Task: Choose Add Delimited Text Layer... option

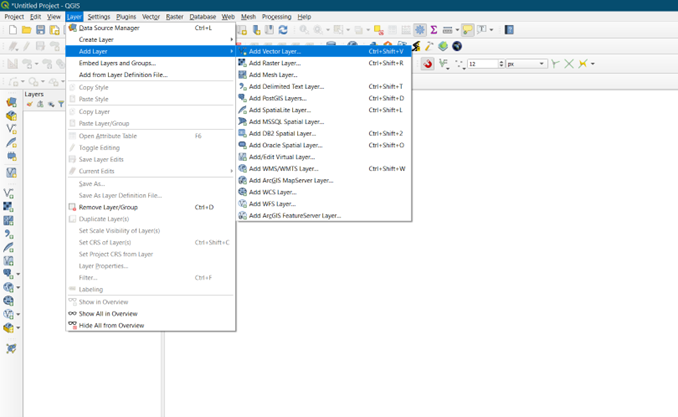Action: (x=324, y=87)
